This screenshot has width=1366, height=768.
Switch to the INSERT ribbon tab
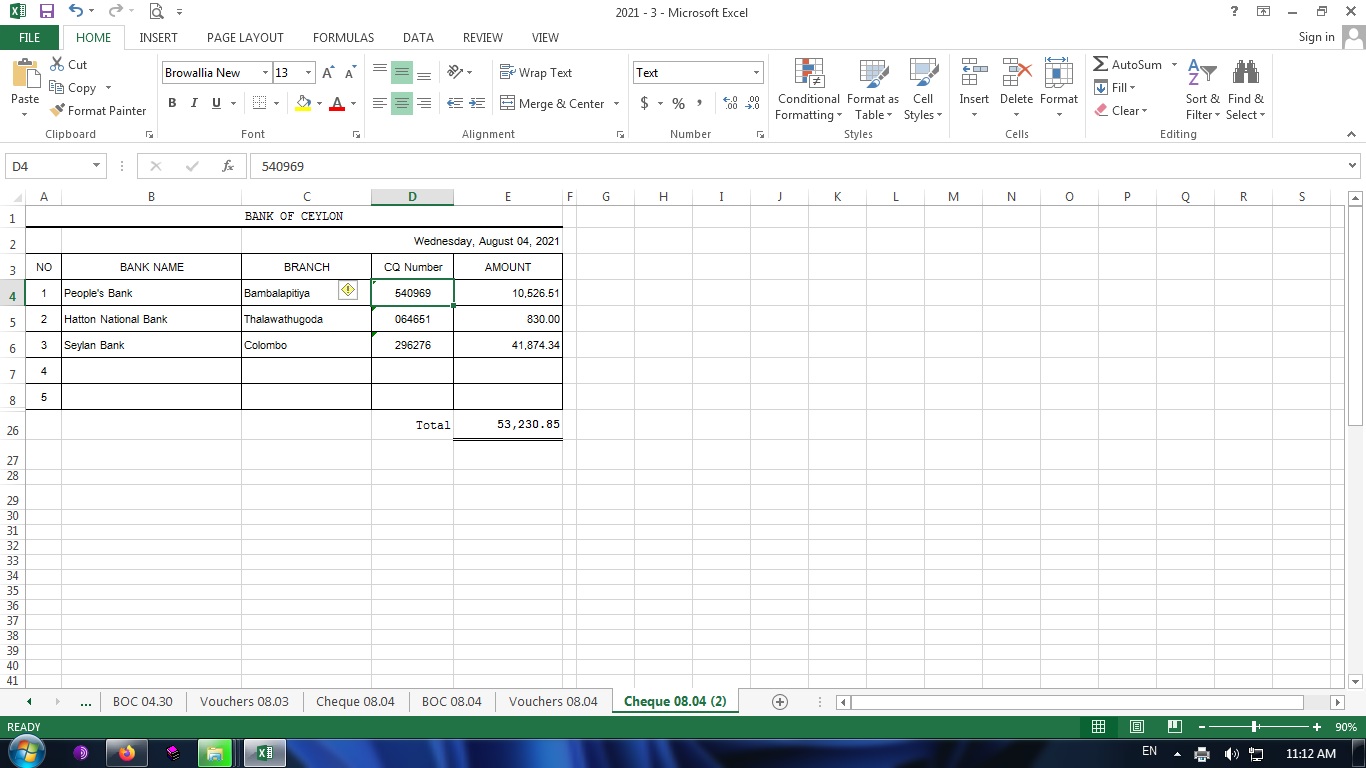click(158, 37)
